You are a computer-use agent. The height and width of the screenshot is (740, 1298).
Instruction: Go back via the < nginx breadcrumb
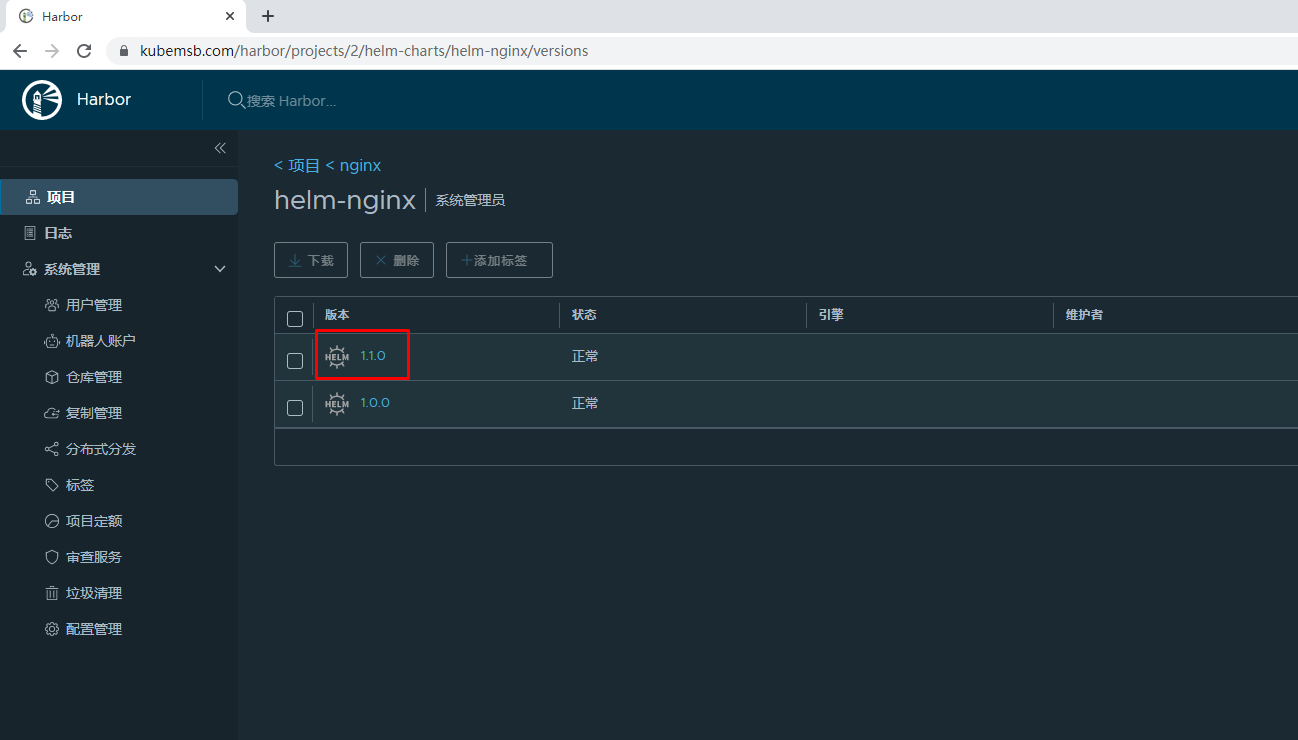coord(353,165)
